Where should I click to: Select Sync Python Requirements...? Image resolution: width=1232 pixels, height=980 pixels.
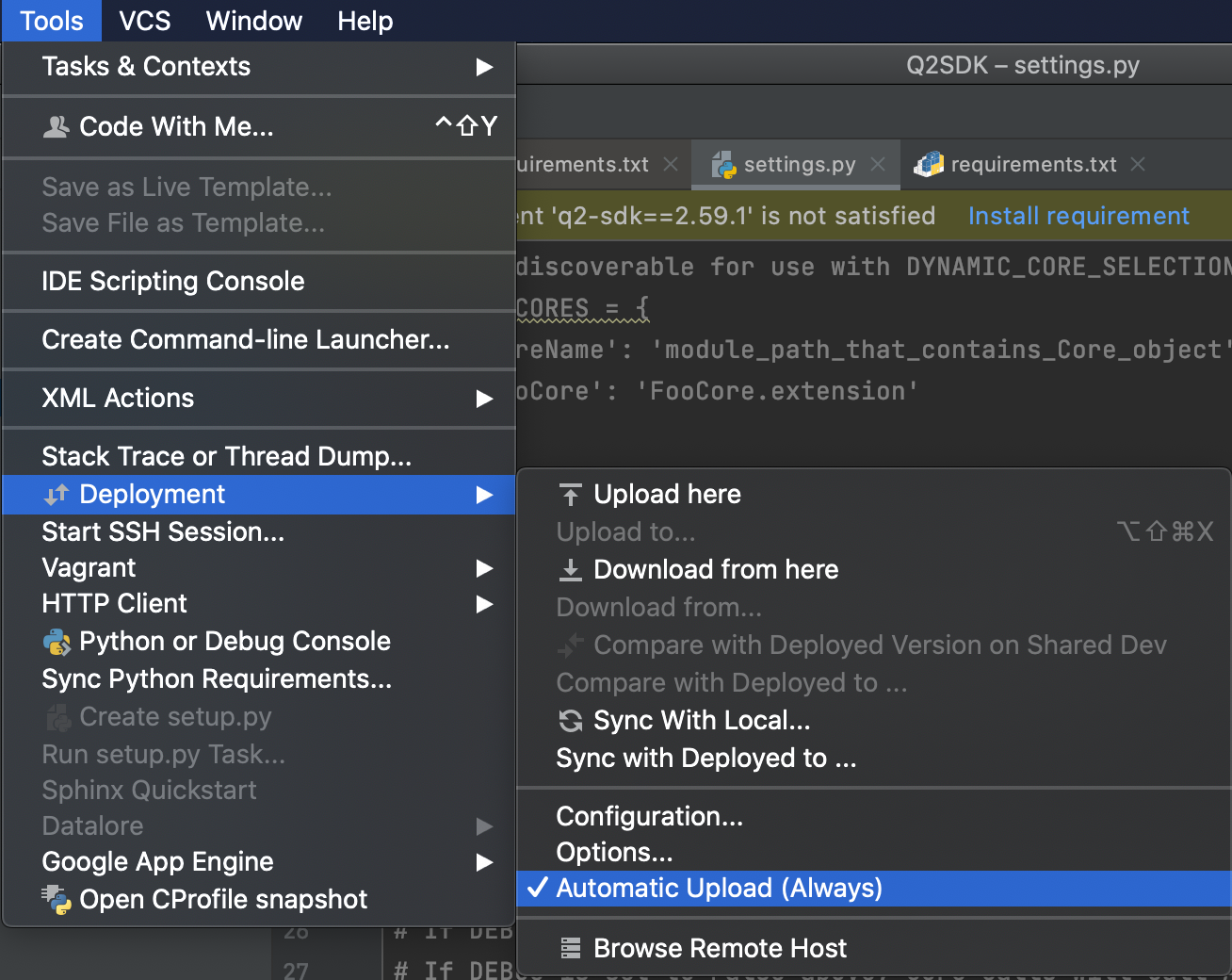coord(259,678)
